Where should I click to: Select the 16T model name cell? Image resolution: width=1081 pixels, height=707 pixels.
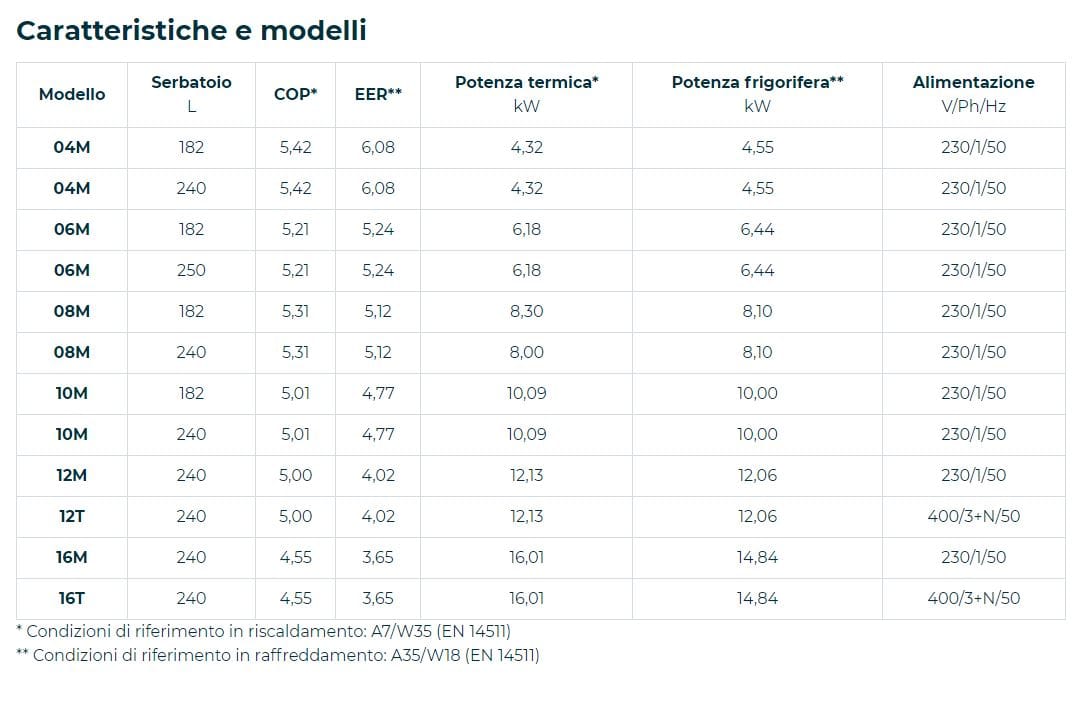(72, 598)
